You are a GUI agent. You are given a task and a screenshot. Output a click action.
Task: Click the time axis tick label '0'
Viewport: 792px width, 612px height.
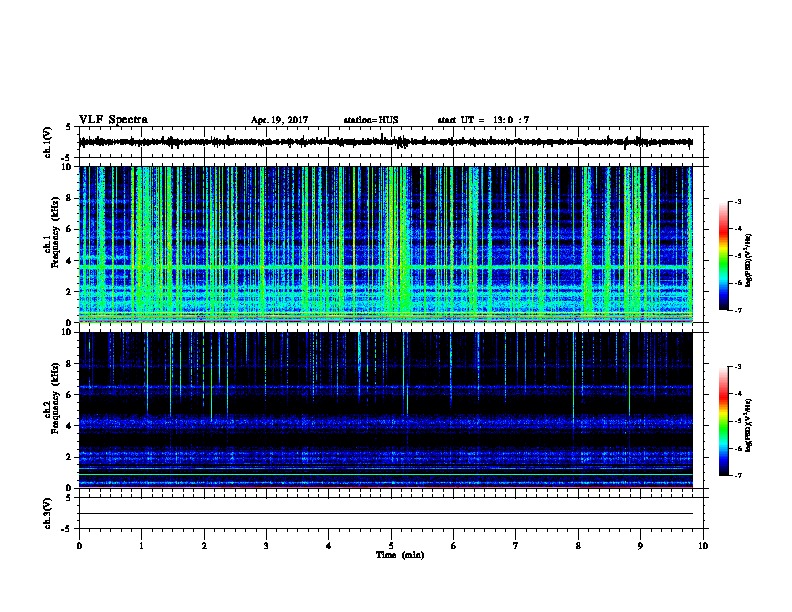click(79, 545)
